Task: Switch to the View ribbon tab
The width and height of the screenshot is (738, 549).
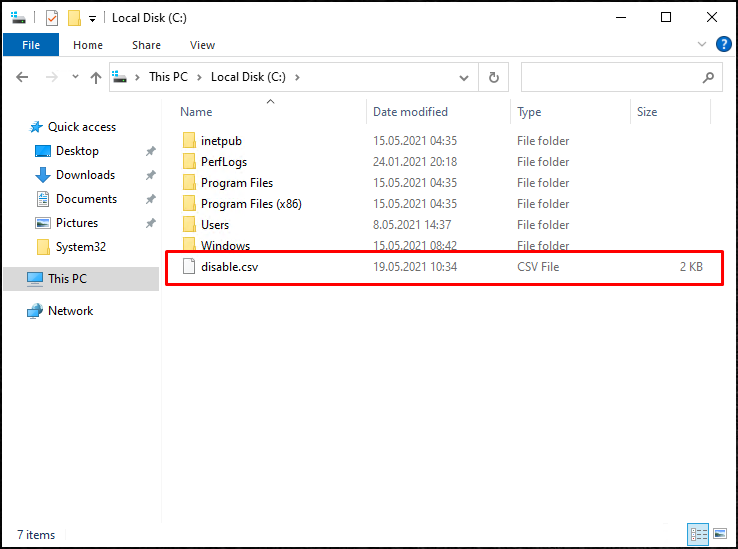Action: [x=202, y=45]
